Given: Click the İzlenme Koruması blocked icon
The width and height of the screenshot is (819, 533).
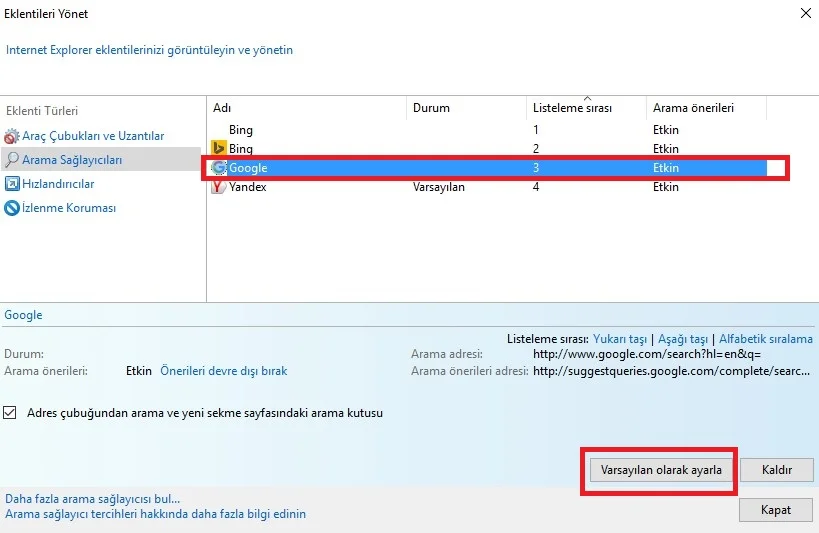Looking at the screenshot, I should (x=12, y=208).
